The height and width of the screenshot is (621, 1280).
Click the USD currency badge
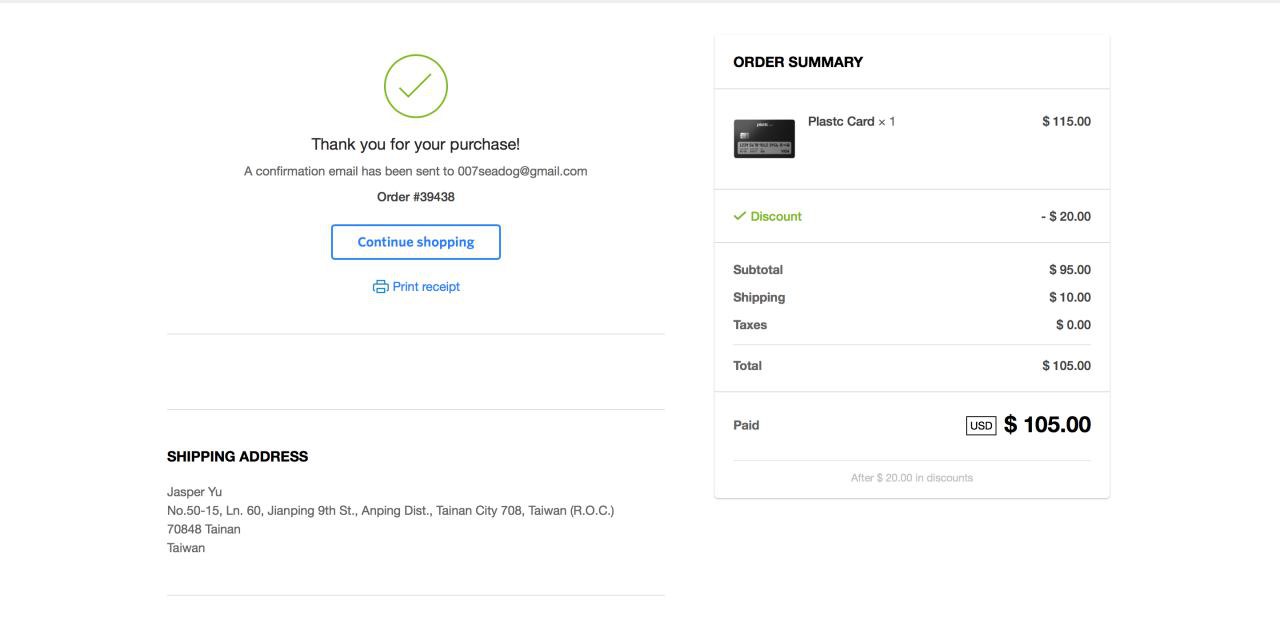(981, 426)
